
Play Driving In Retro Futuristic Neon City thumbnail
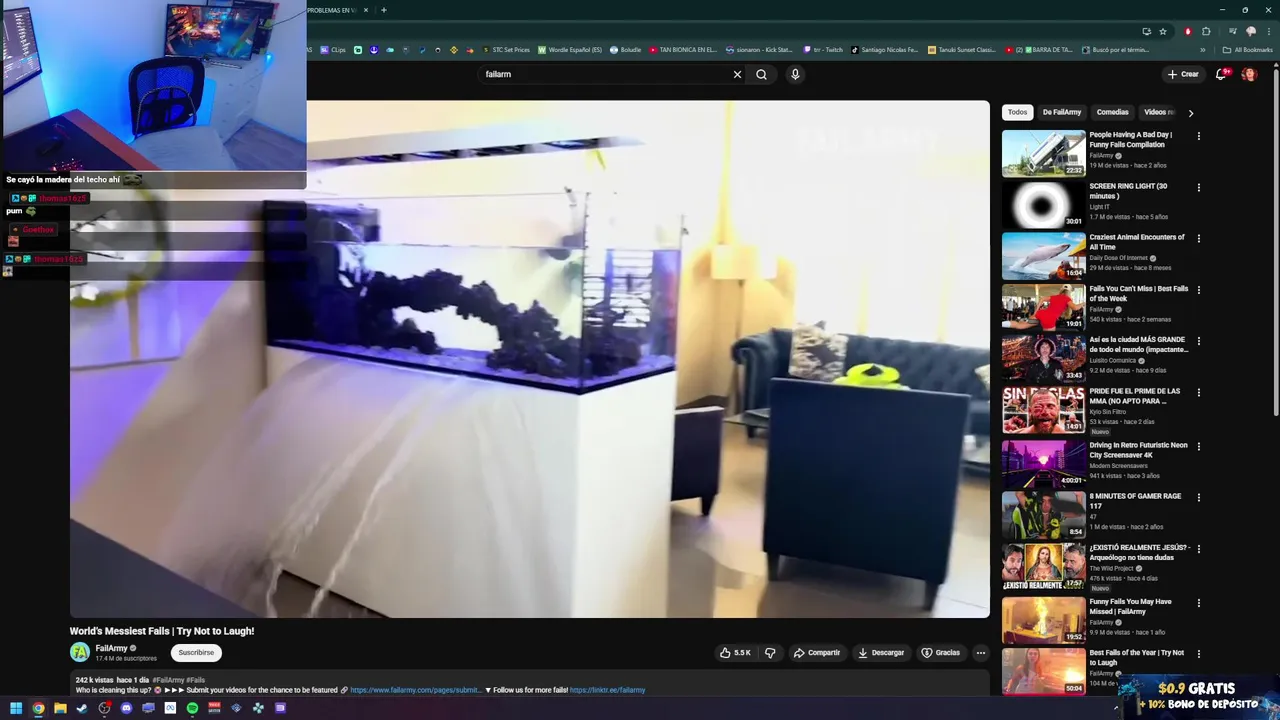click(x=1043, y=464)
